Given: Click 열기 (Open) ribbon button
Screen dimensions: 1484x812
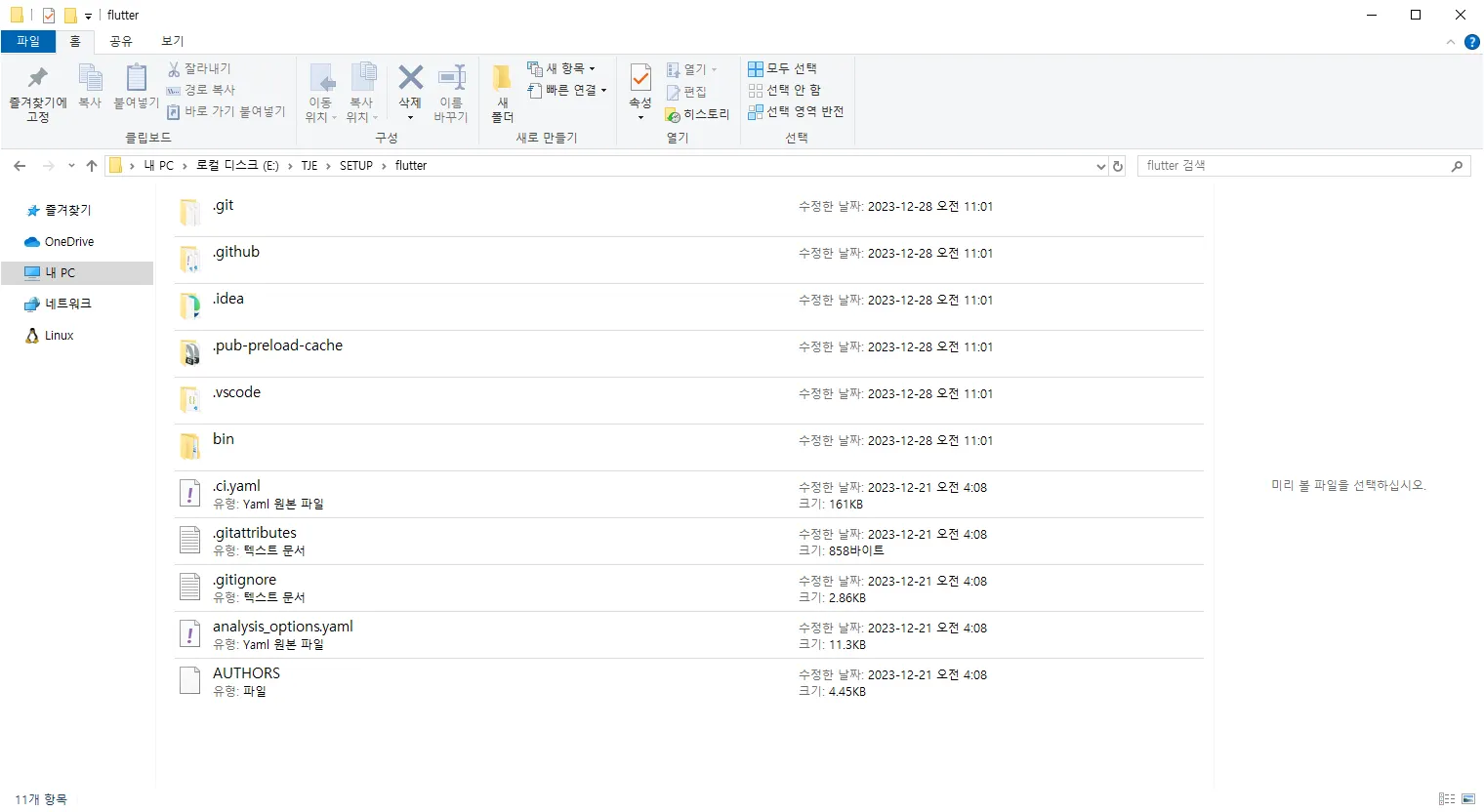Looking at the screenshot, I should 691,69.
